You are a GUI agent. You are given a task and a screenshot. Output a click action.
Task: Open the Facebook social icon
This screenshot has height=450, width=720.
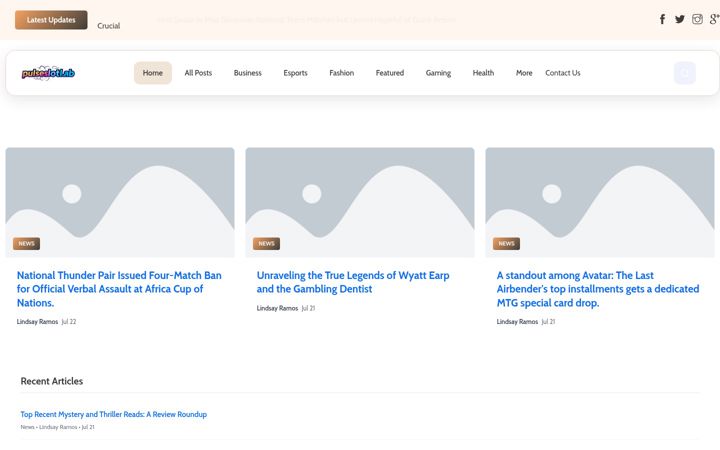662,19
